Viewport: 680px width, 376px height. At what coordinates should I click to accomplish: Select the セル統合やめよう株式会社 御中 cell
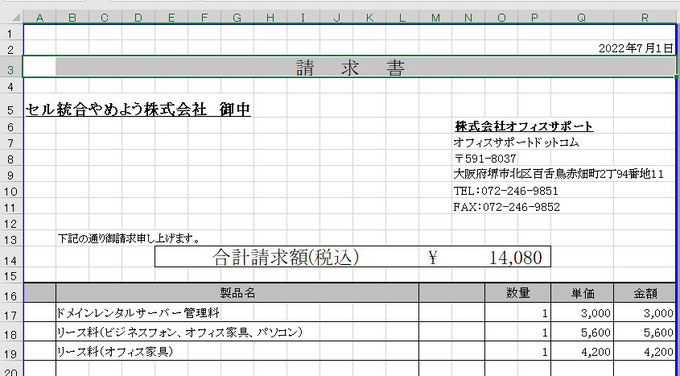(138, 109)
